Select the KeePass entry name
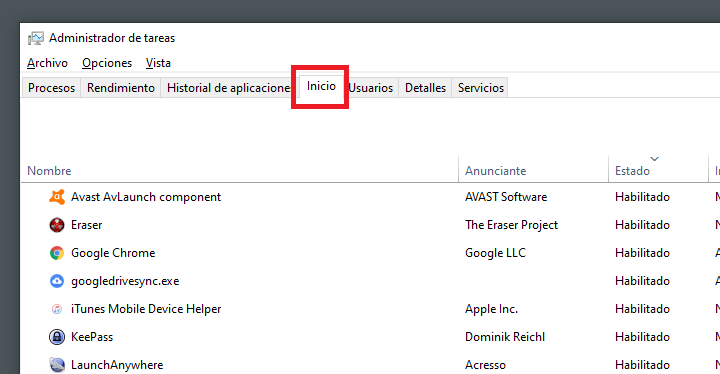 [x=92, y=337]
